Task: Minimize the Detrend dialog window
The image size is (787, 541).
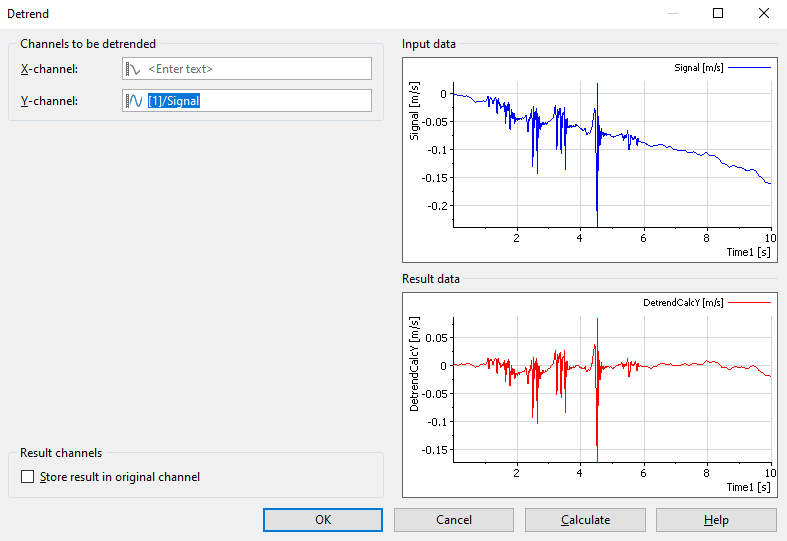Action: [x=672, y=14]
